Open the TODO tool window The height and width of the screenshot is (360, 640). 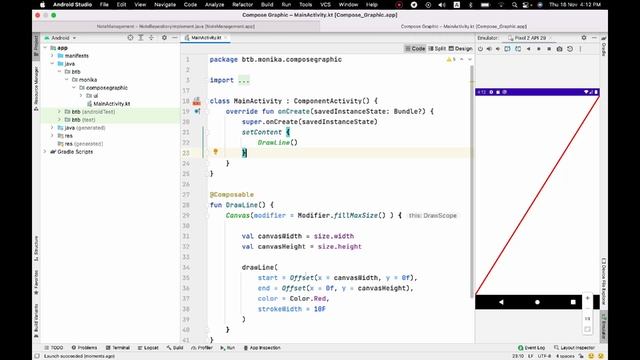(53, 348)
